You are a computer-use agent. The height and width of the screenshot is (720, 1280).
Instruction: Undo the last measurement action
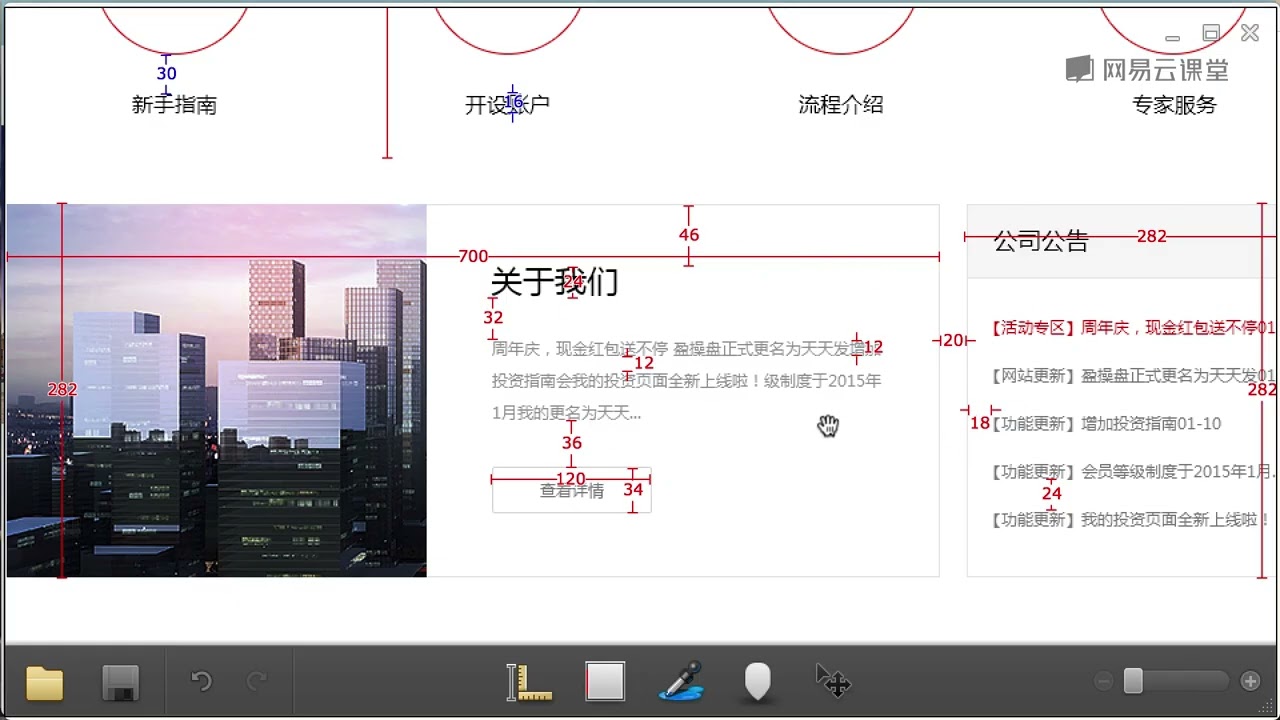201,682
